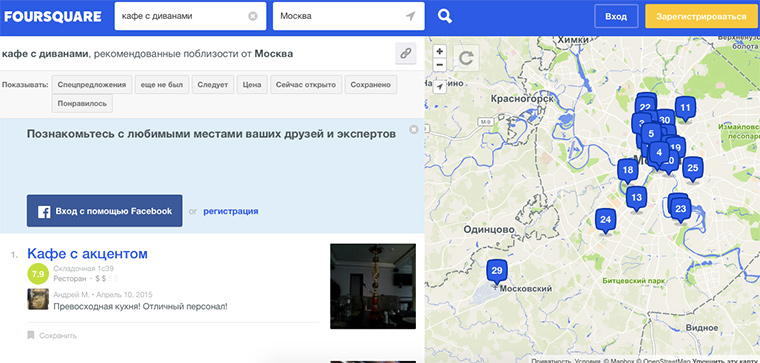Click the Красногорск label on map
This screenshot has width=760, height=363.
pos(522,99)
